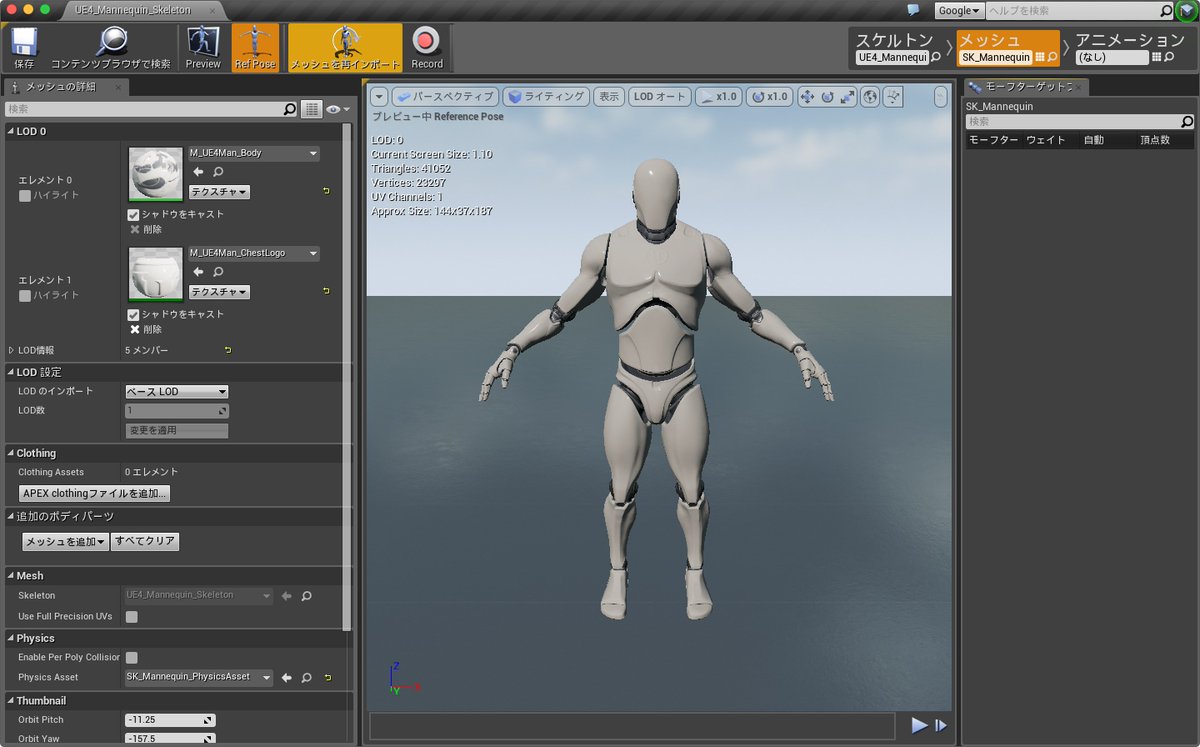This screenshot has width=1200, height=747.
Task: Delete Element 1 via 削除 button
Action: pyautogui.click(x=145, y=329)
